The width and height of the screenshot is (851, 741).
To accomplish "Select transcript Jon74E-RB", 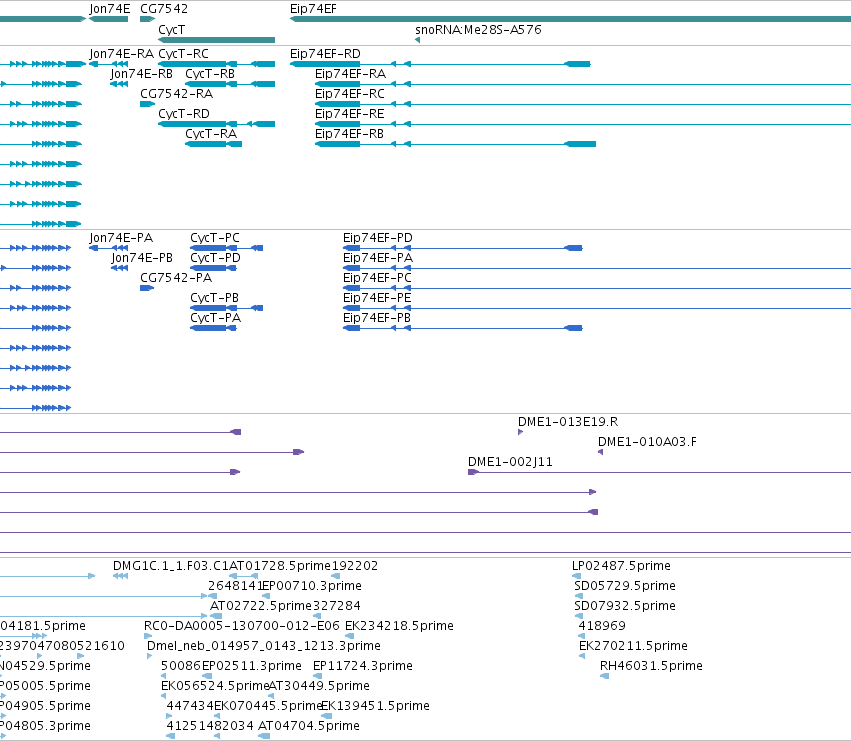I will (x=142, y=74).
